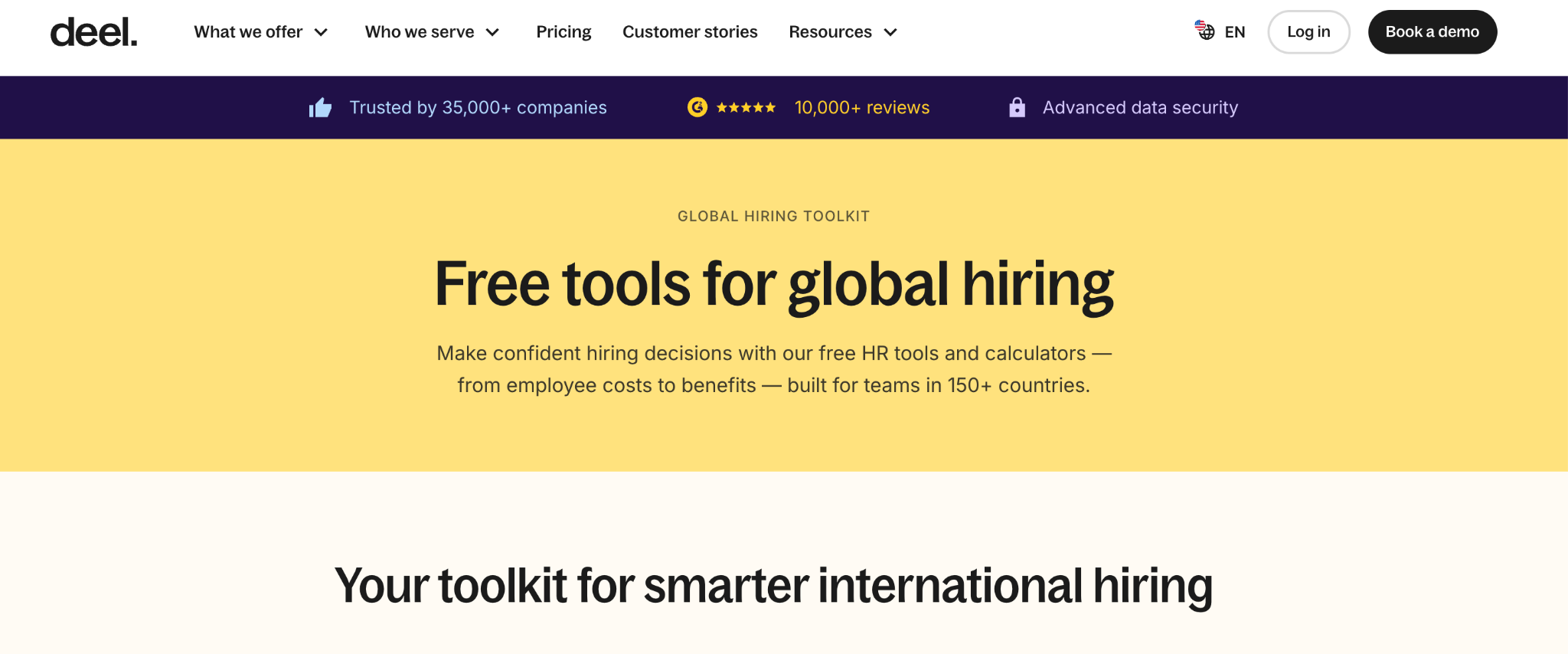
Task: Click the deel. logo
Action: click(93, 32)
